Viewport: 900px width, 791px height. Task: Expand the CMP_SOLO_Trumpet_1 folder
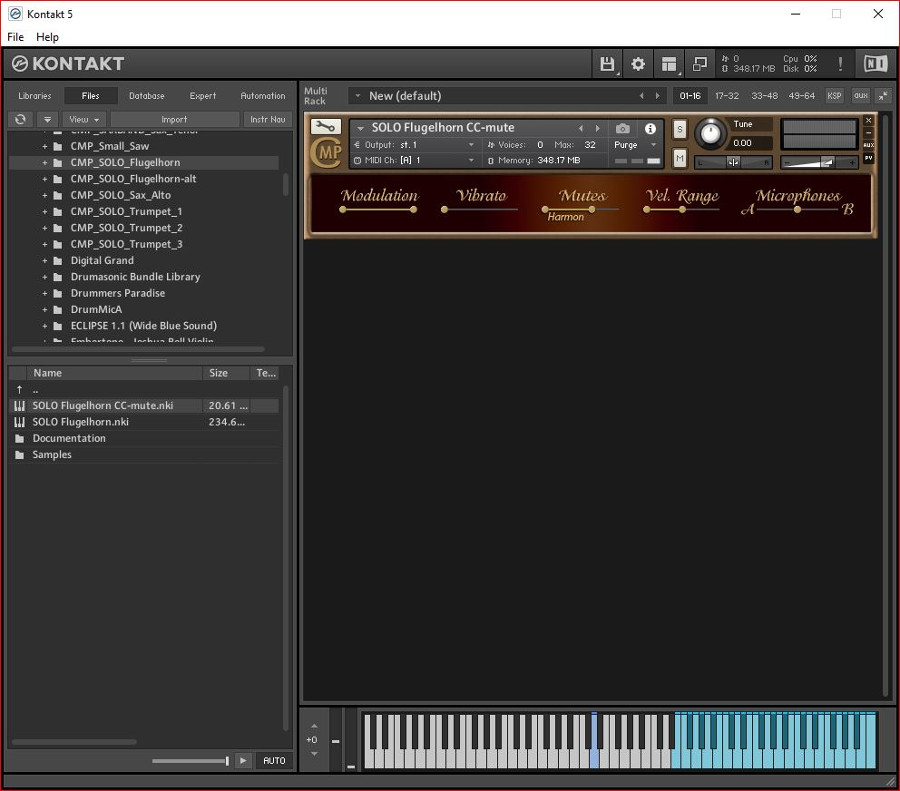point(45,211)
